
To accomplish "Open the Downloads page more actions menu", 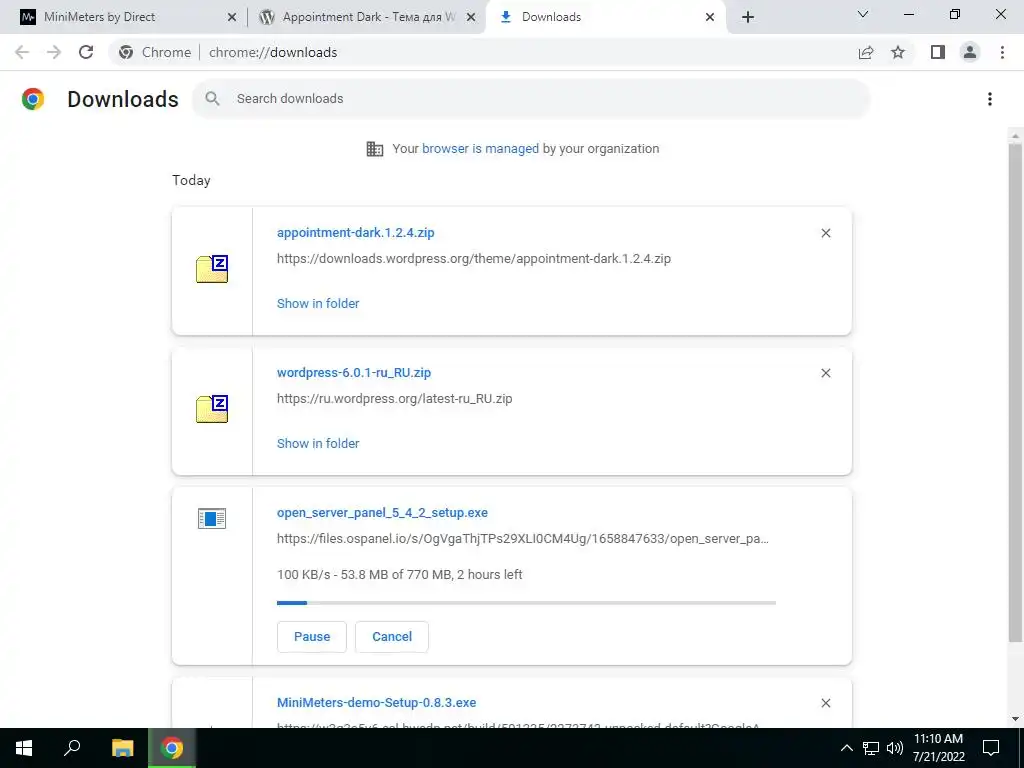I will point(990,99).
